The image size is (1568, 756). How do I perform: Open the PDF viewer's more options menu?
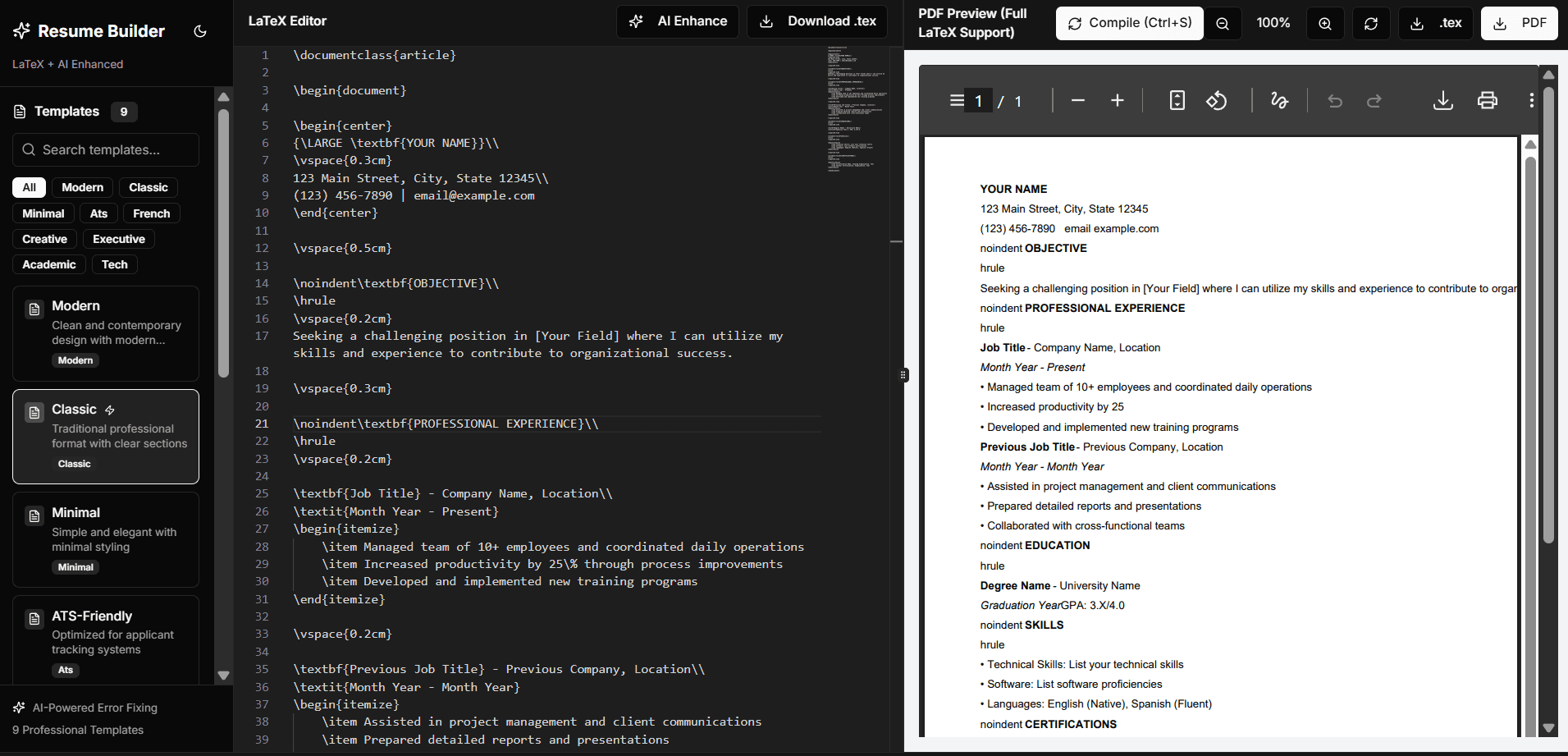(1531, 100)
